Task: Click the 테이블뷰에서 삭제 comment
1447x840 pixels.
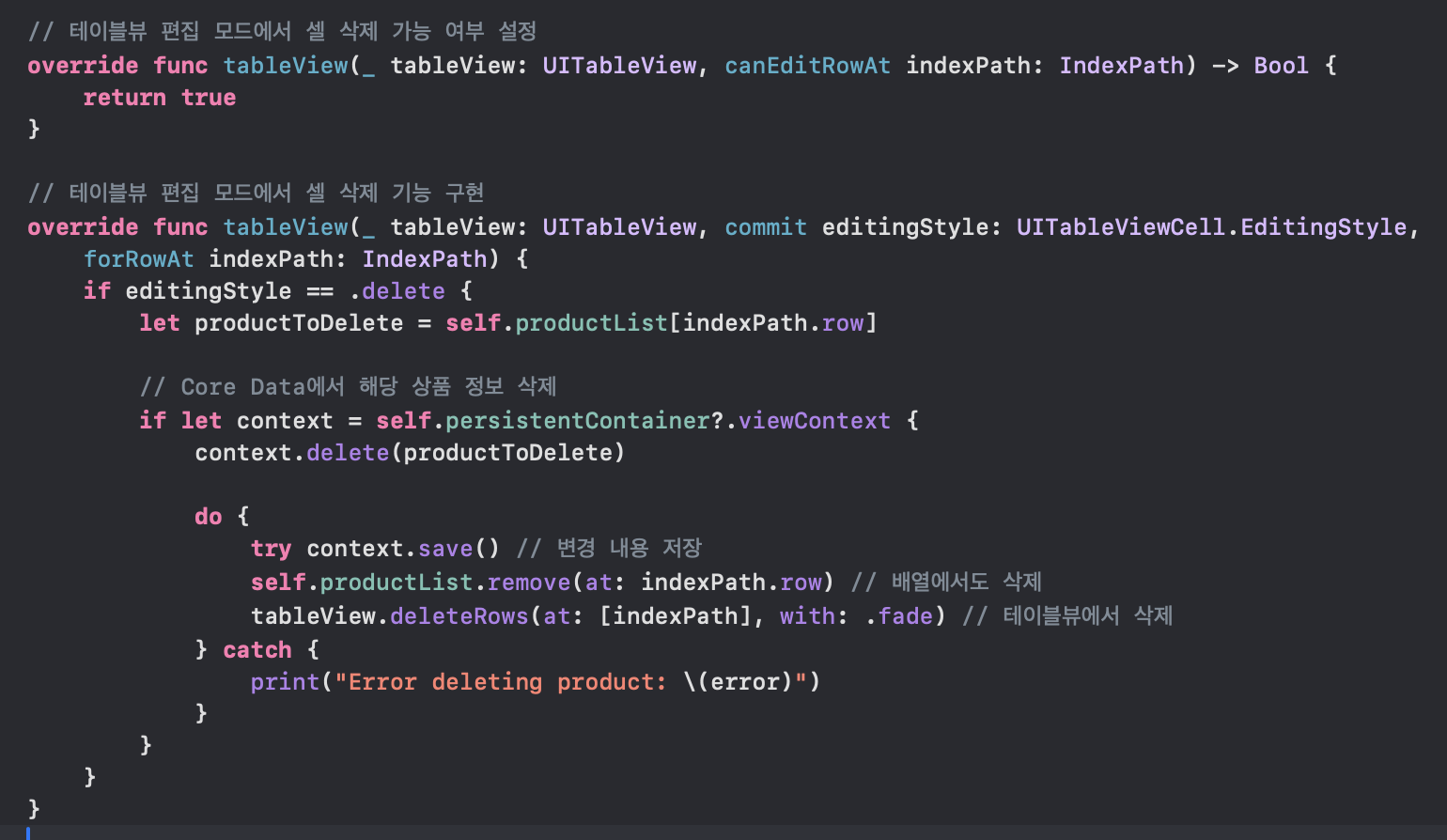Action: 1067,616
